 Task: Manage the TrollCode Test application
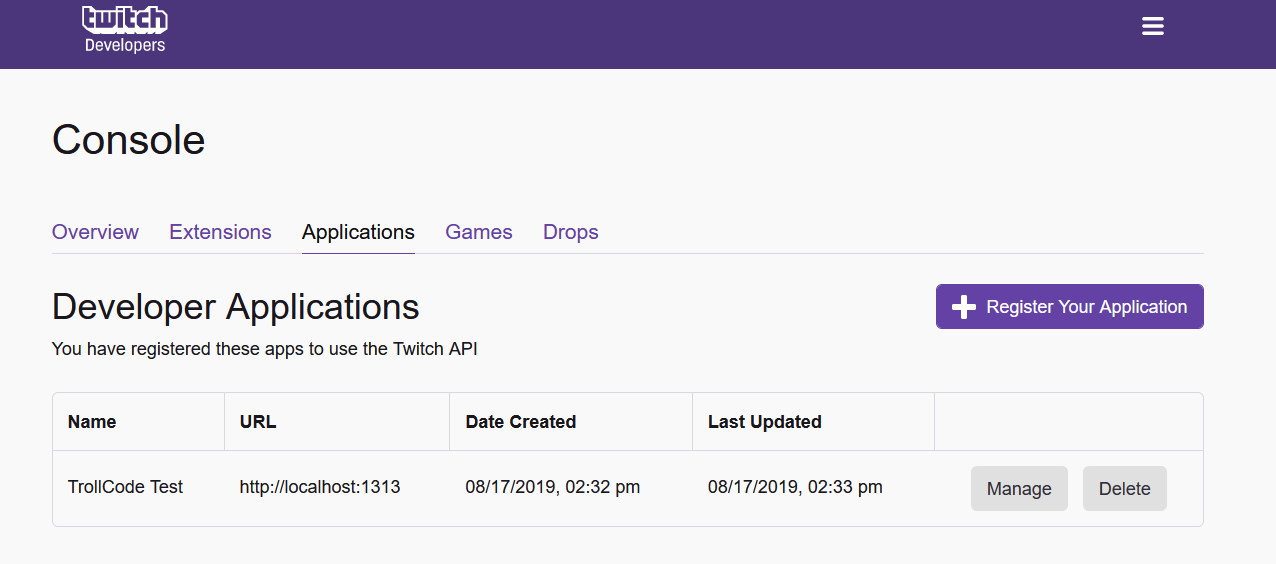pos(1019,489)
